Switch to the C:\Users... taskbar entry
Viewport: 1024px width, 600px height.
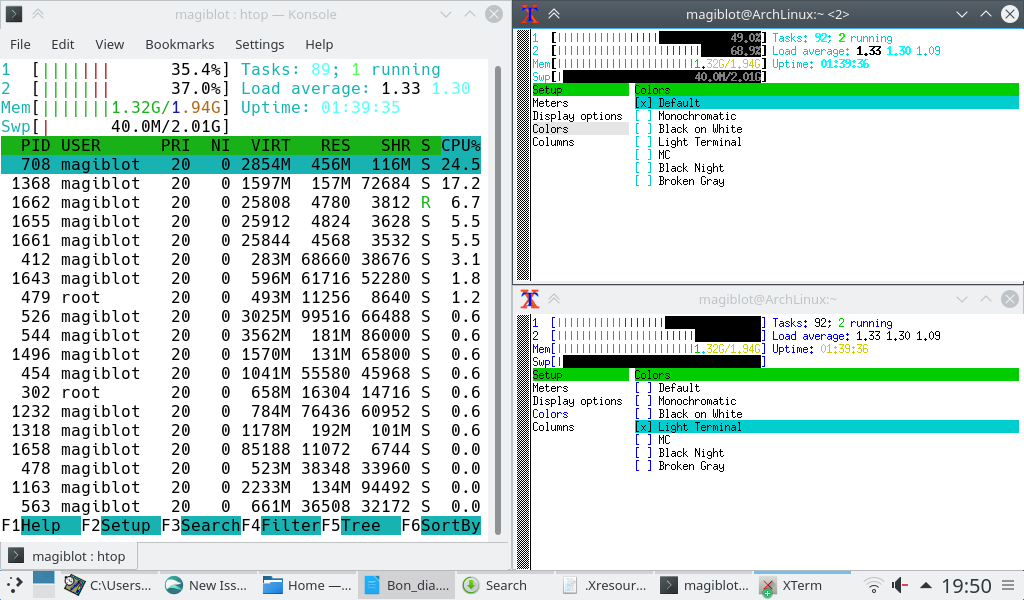[x=108, y=585]
